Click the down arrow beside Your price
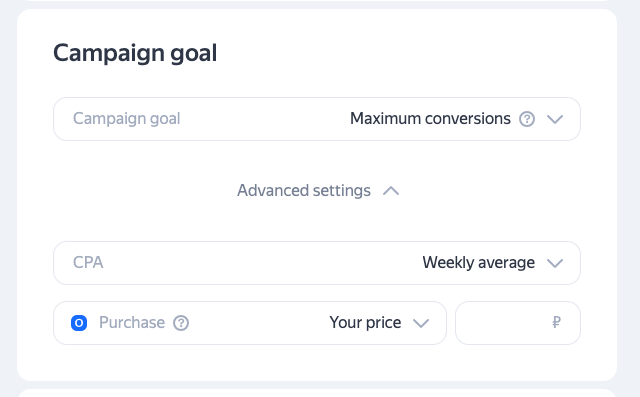Viewport: 640px width, 397px height. (421, 323)
